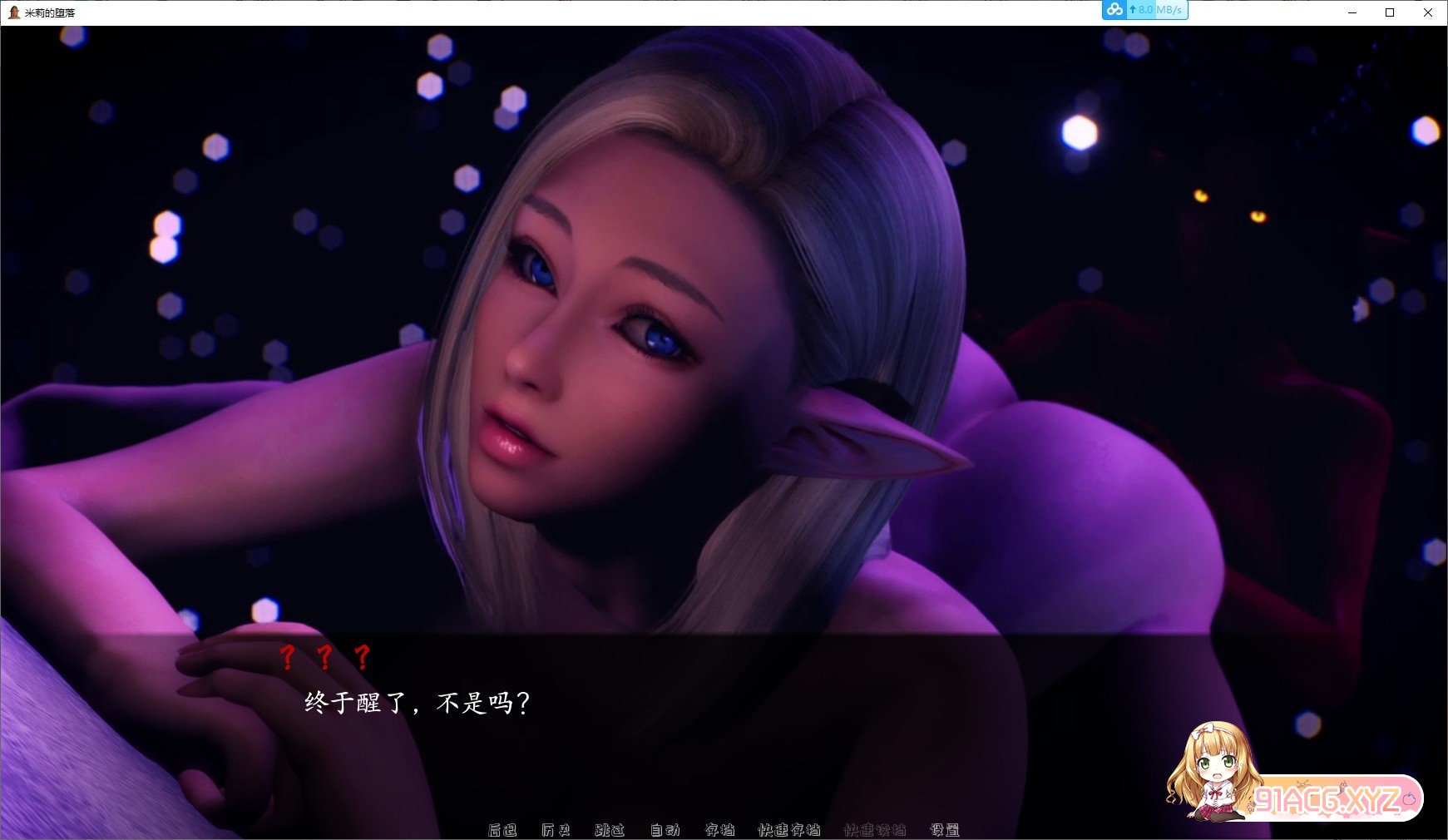Open the 存档 save screen

click(x=720, y=829)
